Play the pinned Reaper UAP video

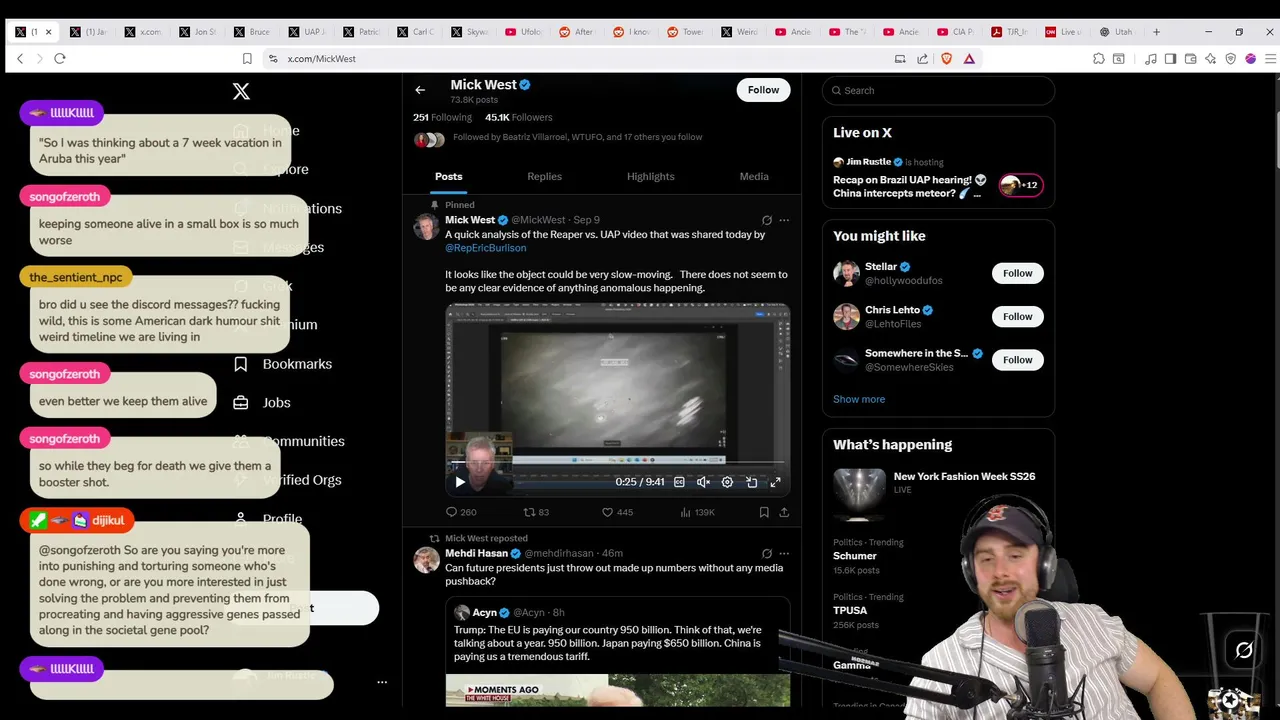click(460, 482)
